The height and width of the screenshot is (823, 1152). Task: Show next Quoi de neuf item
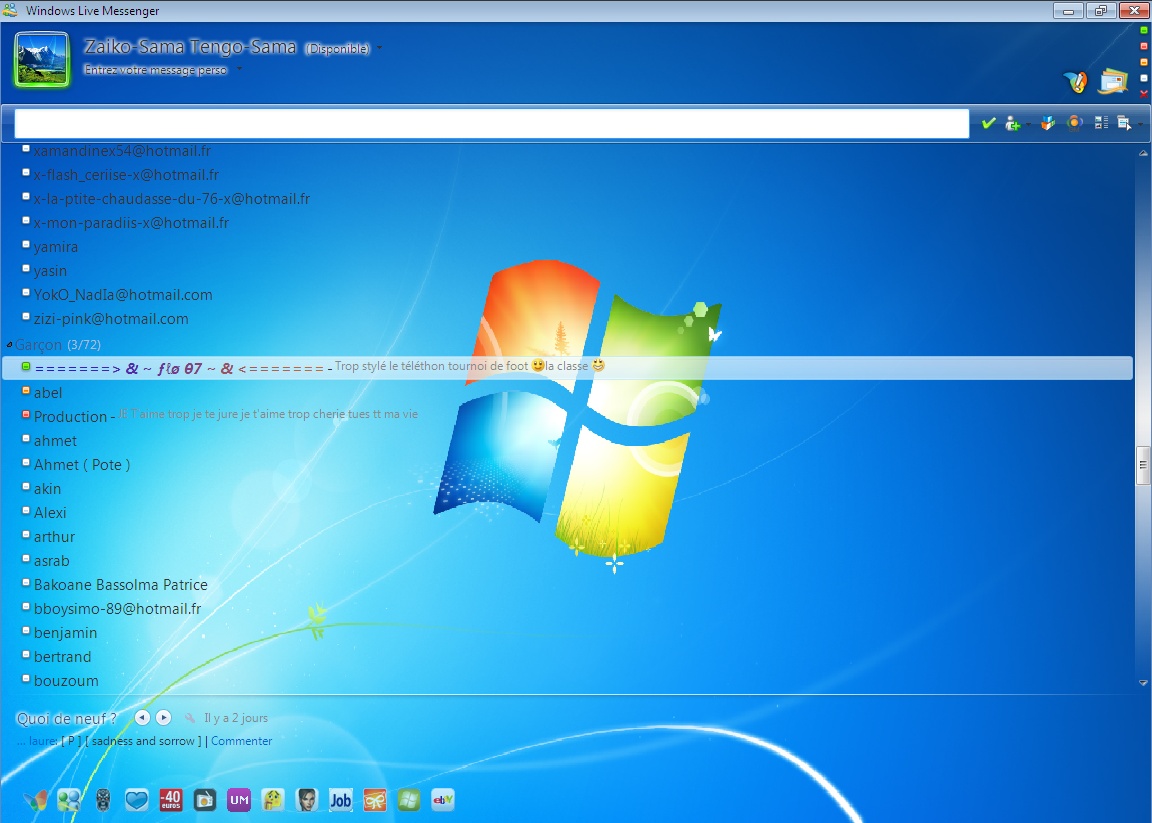click(164, 718)
